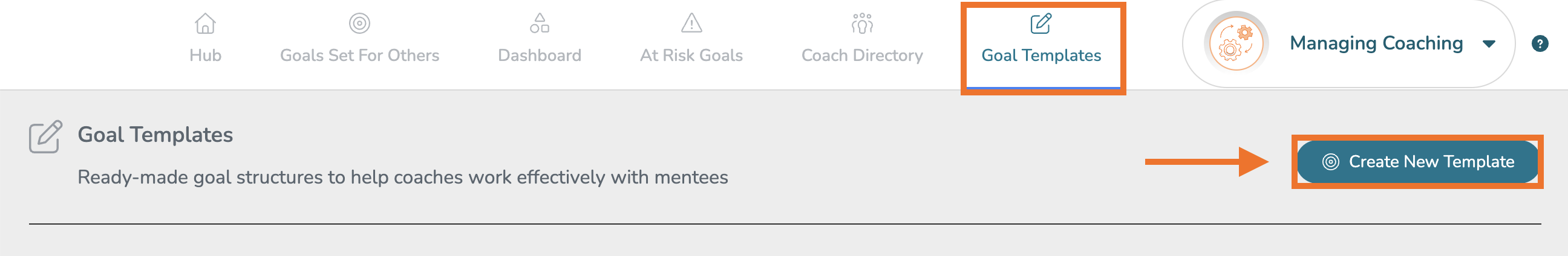Click the edit icon beside the page heading

click(x=45, y=137)
